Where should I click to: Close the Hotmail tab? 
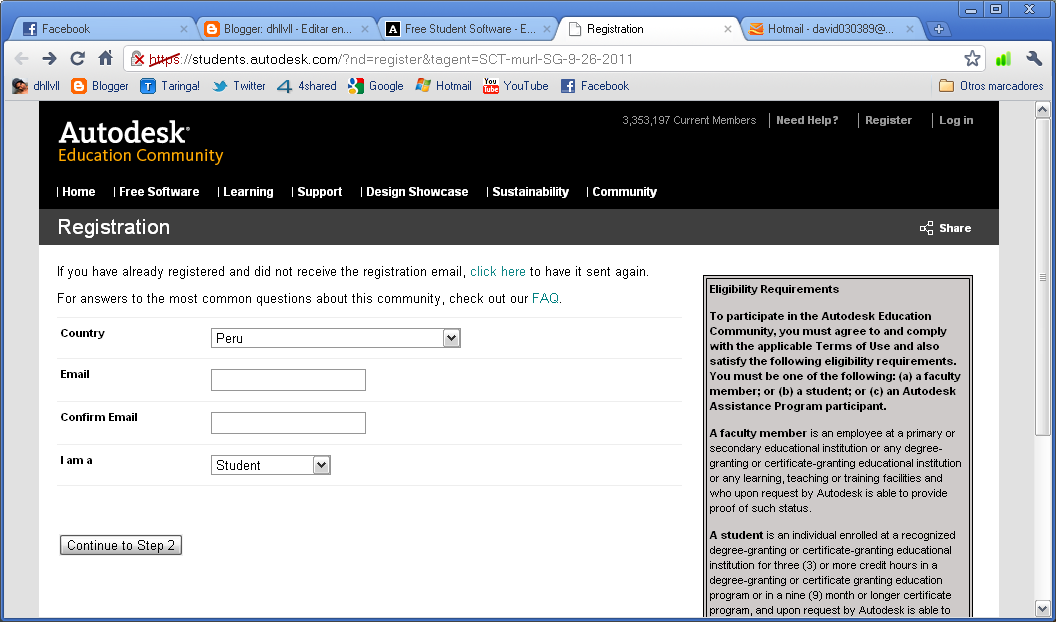[910, 29]
